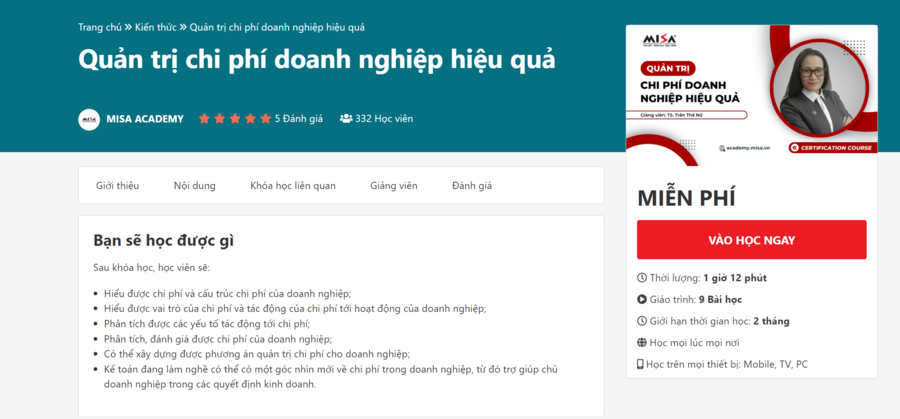Image resolution: width=900 pixels, height=419 pixels.
Task: Open the 5 Đánh giá reviews text
Action: tap(298, 119)
